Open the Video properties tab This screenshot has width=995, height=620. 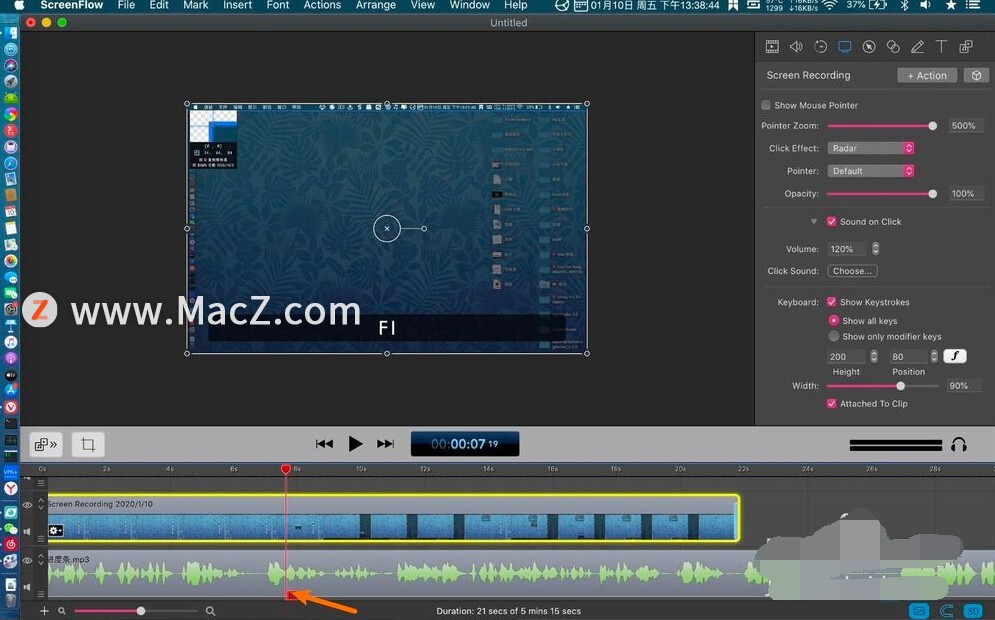(772, 46)
